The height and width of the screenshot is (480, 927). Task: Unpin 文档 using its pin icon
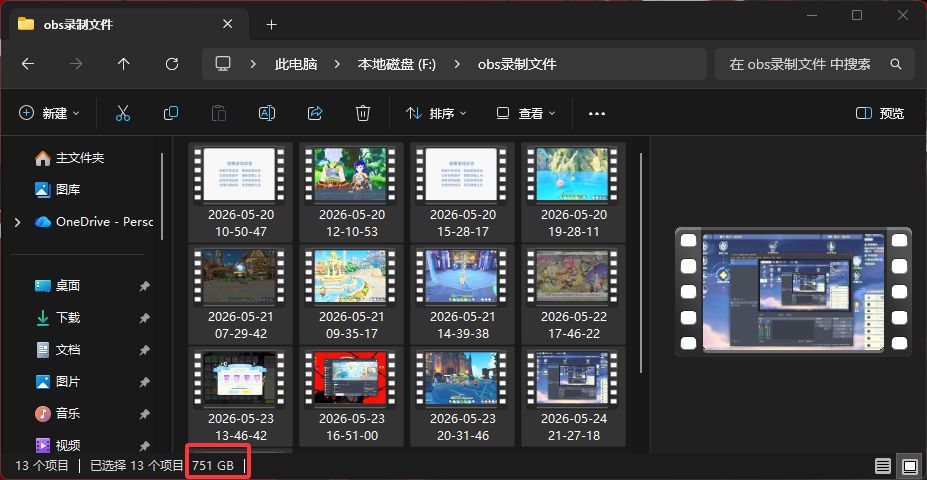[144, 350]
